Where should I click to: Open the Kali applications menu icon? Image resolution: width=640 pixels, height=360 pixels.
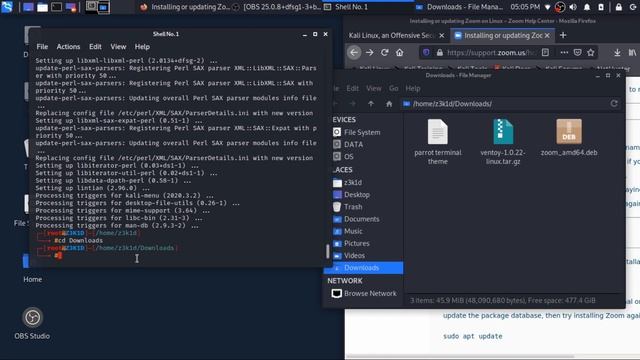tap(7, 7)
